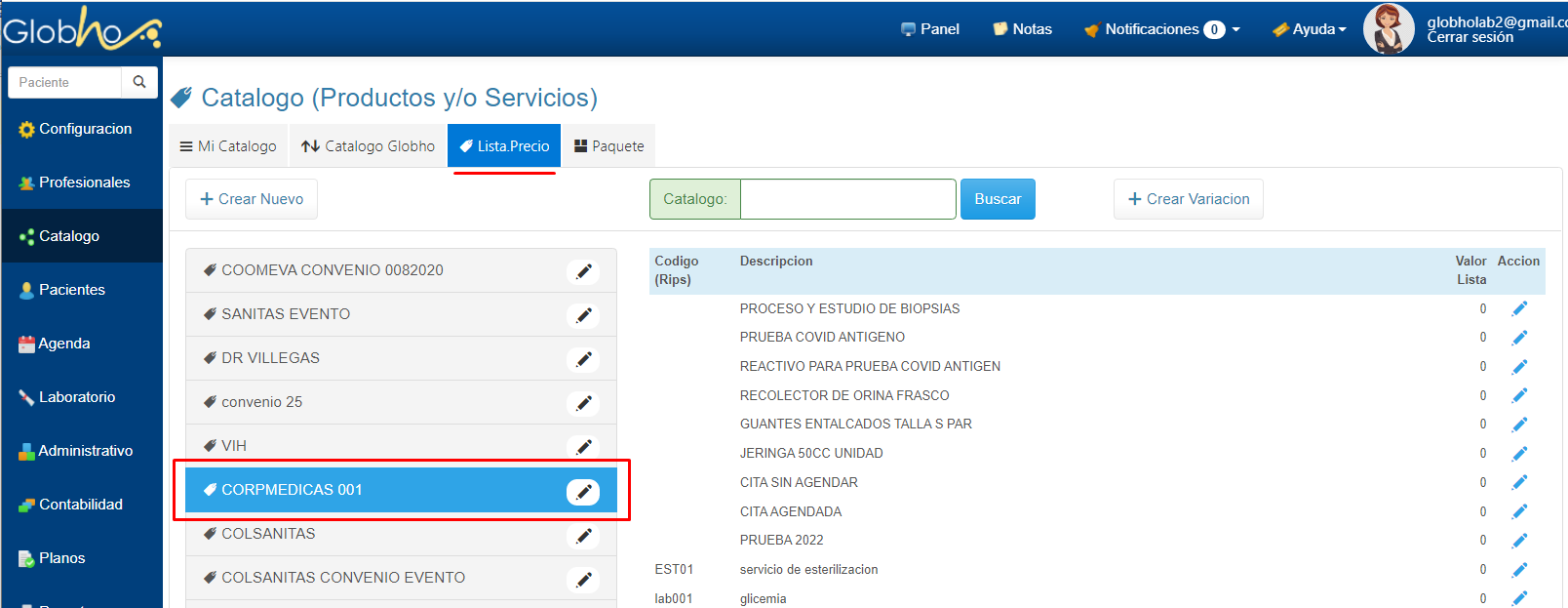Click the Cerrar sesión link
This screenshot has height=608, width=1568.
tap(1470, 38)
